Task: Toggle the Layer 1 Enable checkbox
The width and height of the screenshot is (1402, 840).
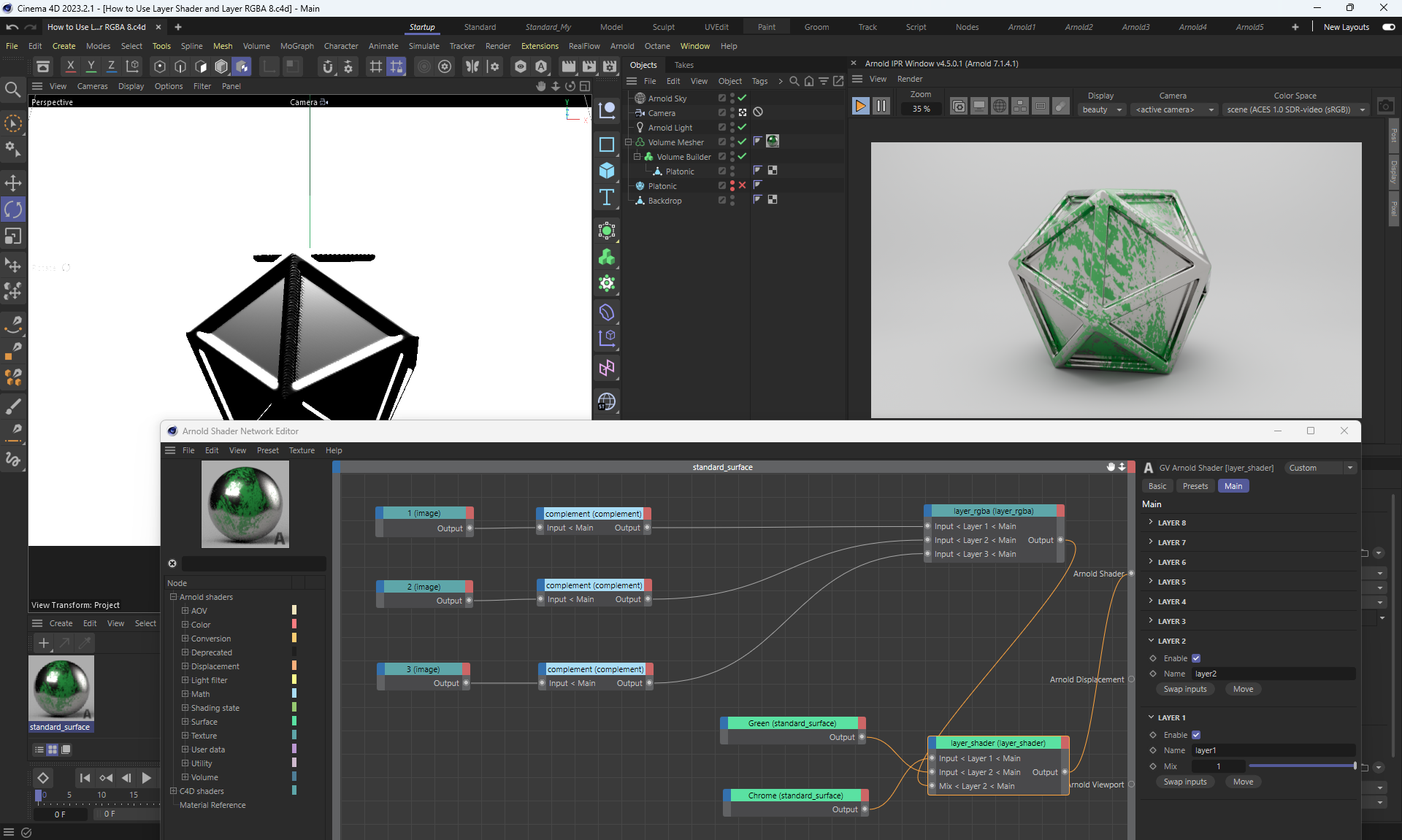Action: click(1196, 735)
